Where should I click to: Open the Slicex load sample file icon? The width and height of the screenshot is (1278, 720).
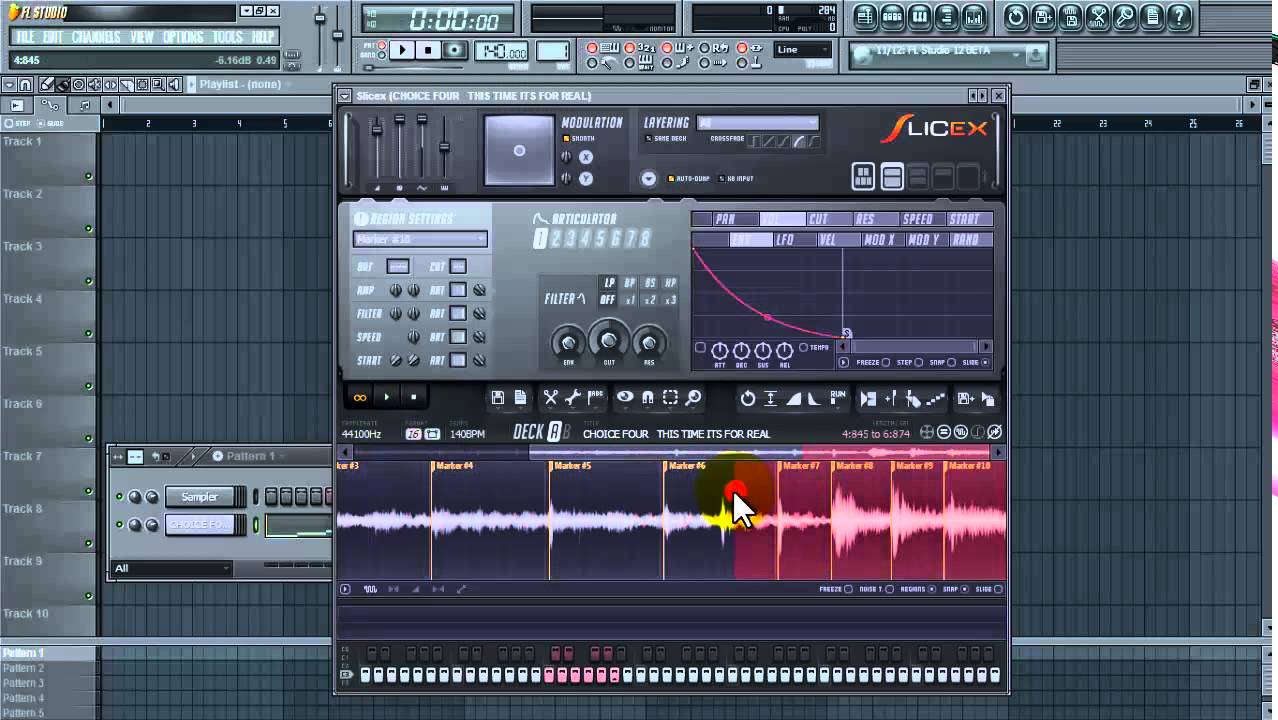coord(520,398)
